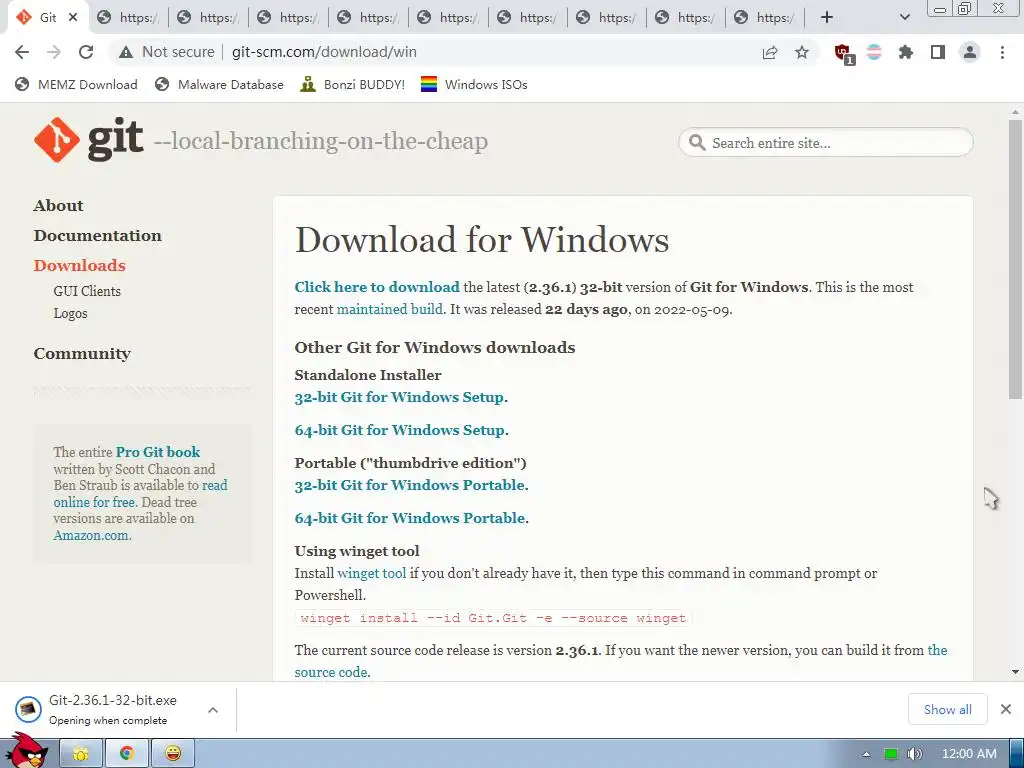Open the yellow taskbar icon beside Start
The height and width of the screenshot is (768, 1024).
point(81,754)
